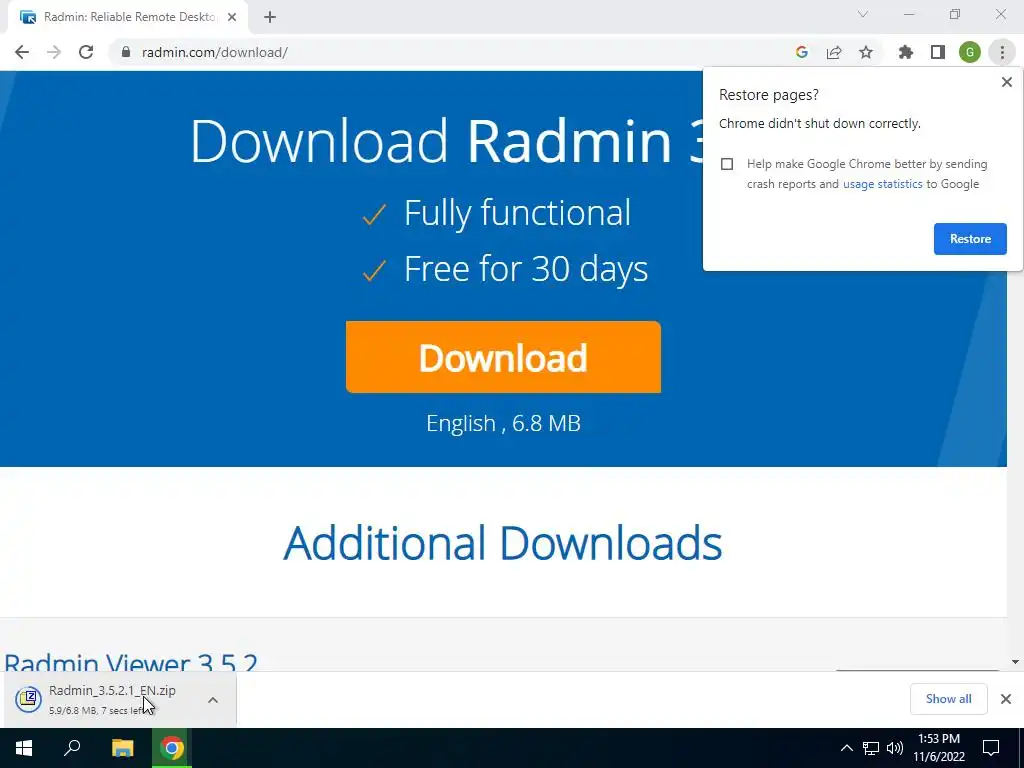1024x768 pixels.
Task: Open the Windows Start menu
Action: [24, 748]
